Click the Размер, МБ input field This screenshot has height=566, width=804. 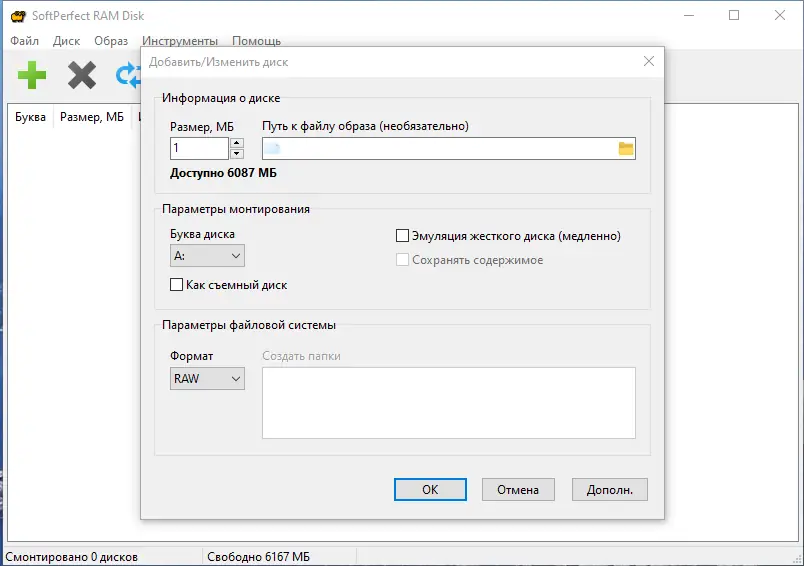point(199,149)
